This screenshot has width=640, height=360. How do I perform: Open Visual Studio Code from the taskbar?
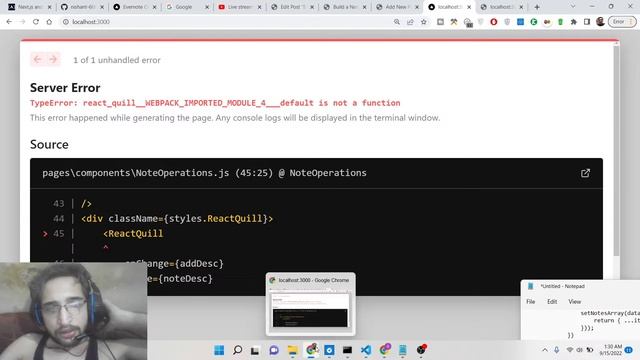pyautogui.click(x=366, y=350)
